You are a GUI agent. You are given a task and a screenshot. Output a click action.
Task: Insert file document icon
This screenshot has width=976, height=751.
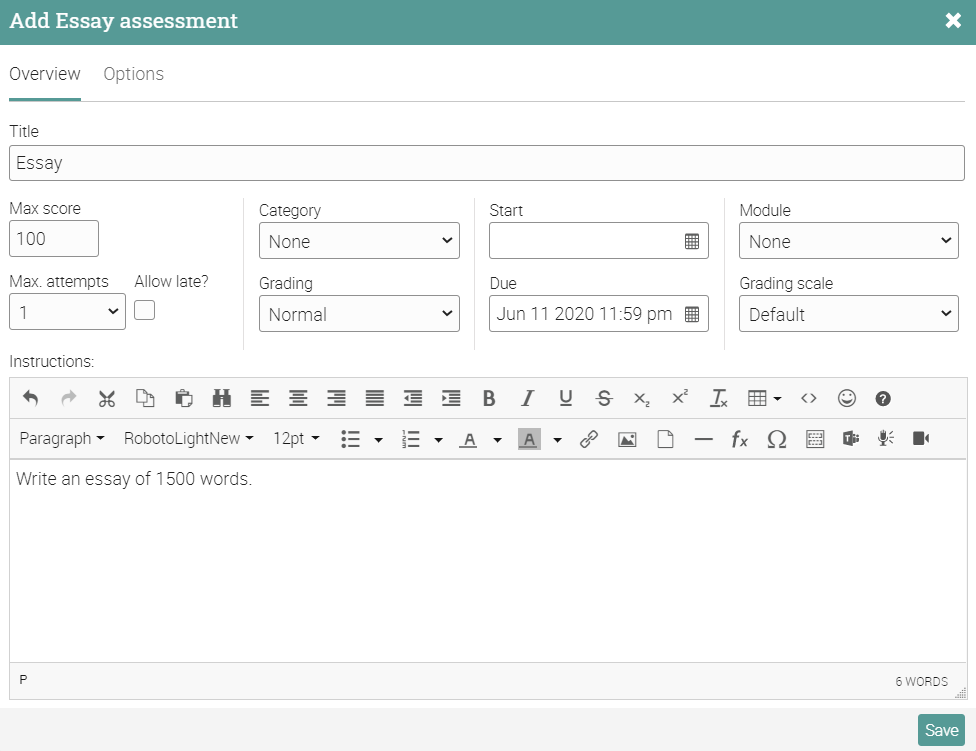click(x=665, y=439)
